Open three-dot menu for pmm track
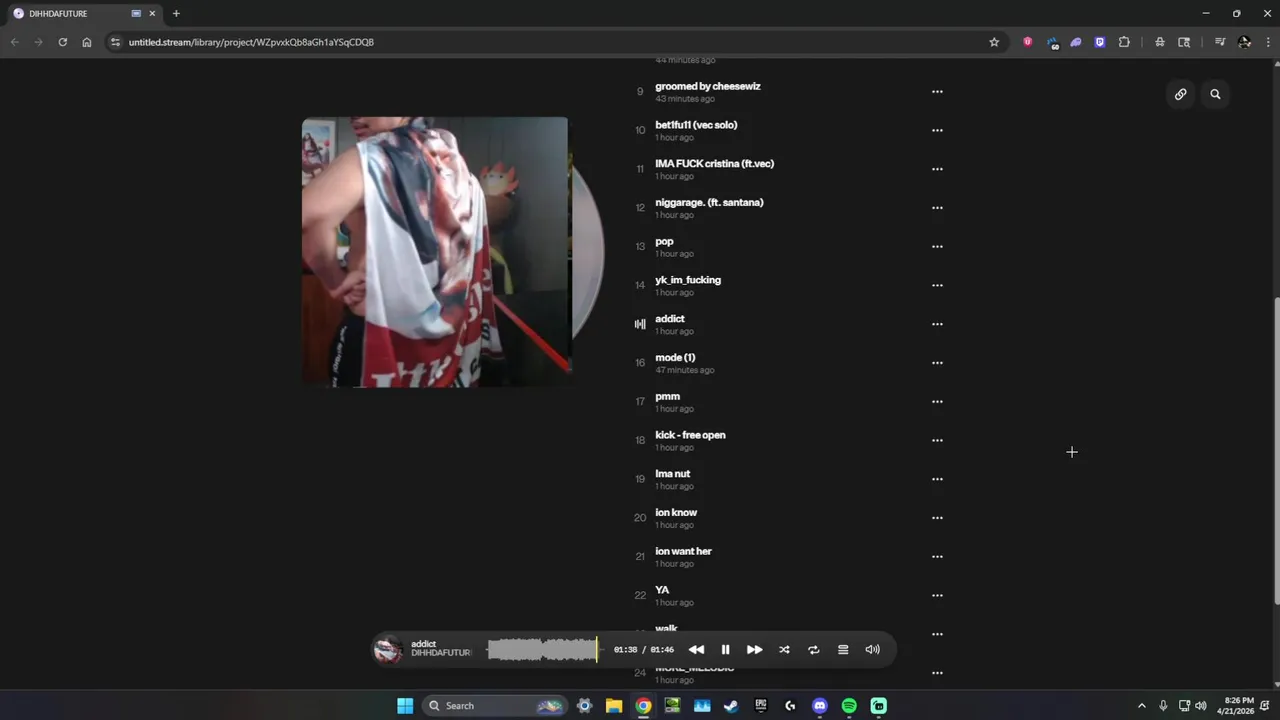This screenshot has height=720, width=1280. [937, 402]
